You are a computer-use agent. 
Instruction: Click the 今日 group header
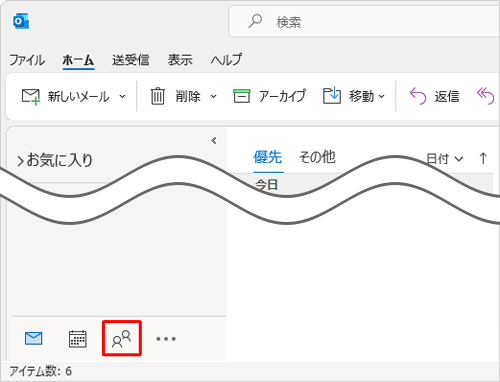(266, 184)
